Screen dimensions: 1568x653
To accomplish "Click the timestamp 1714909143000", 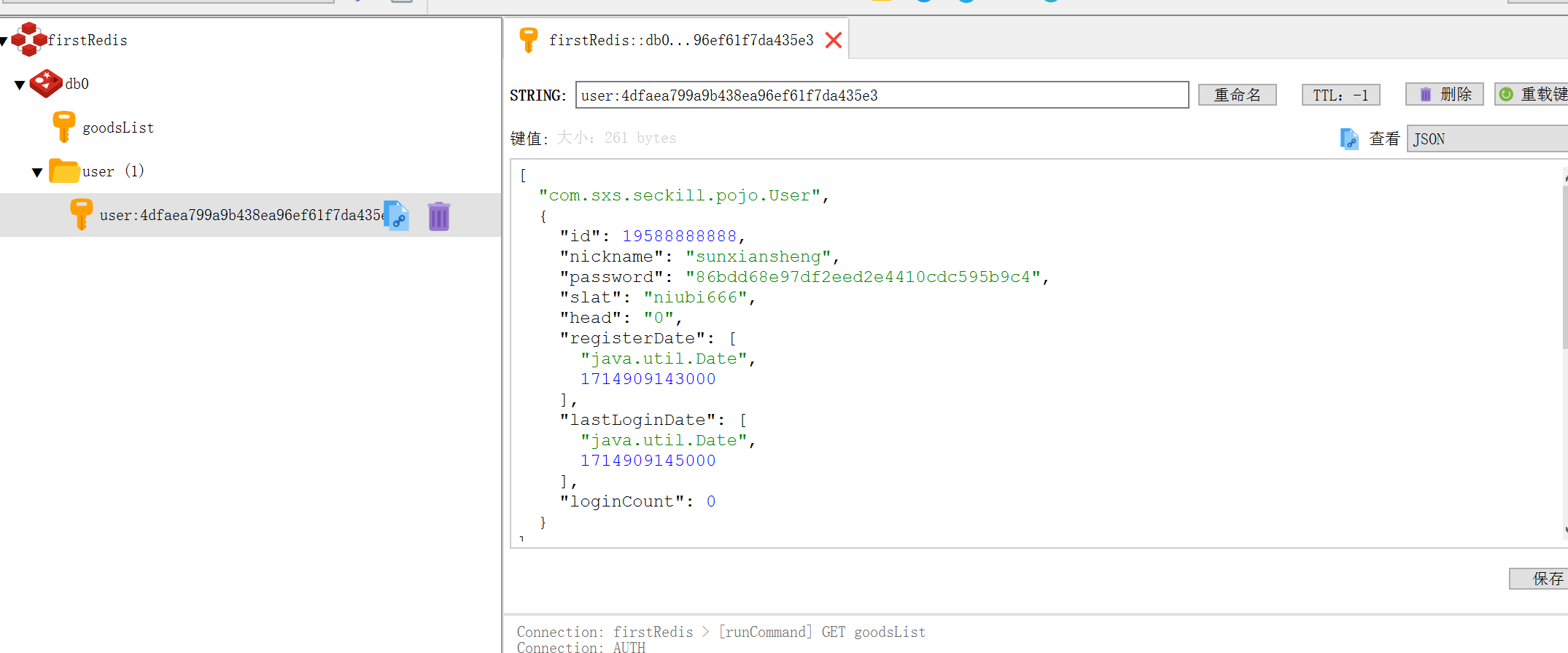I will (x=648, y=379).
